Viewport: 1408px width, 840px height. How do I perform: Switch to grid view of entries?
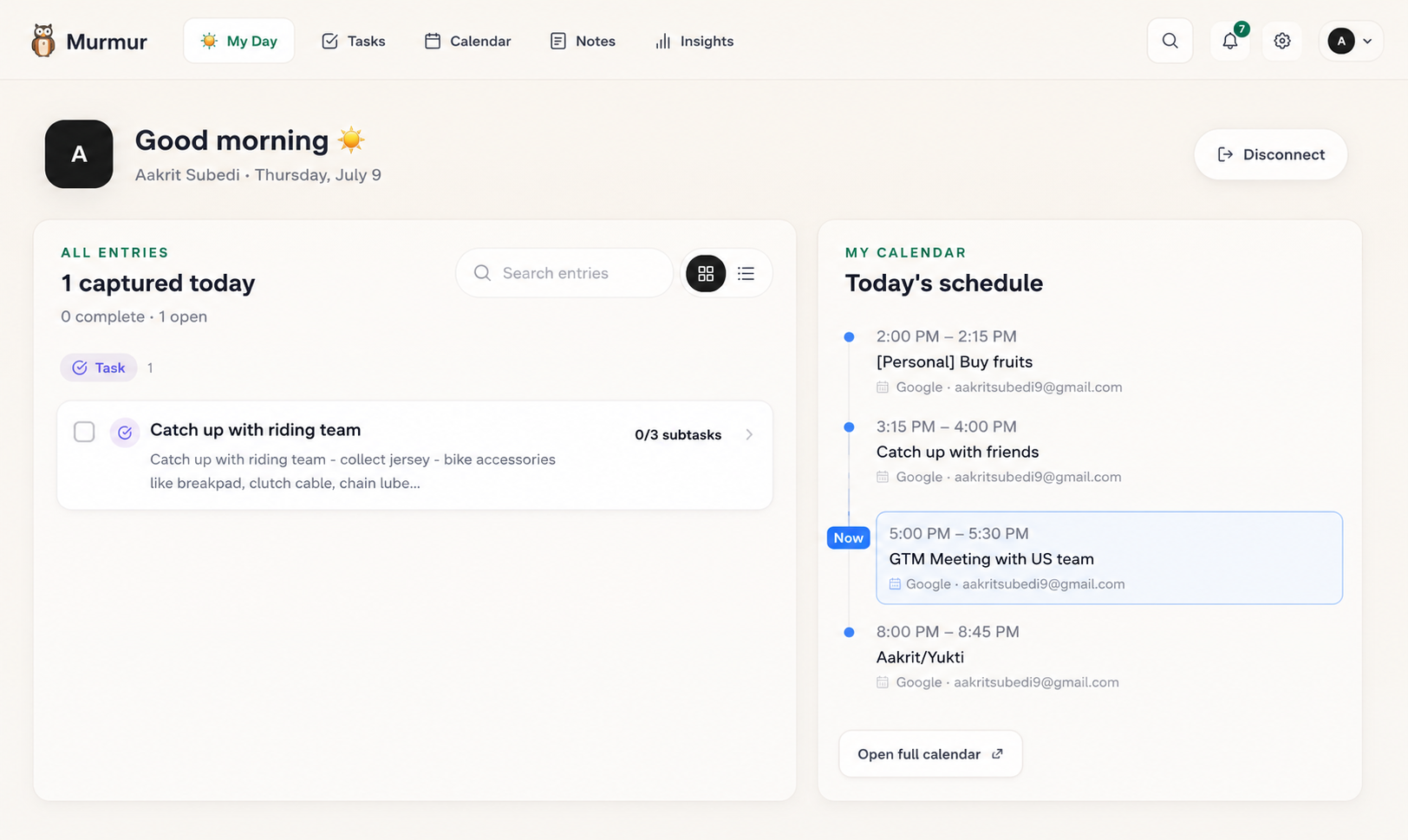(706, 273)
